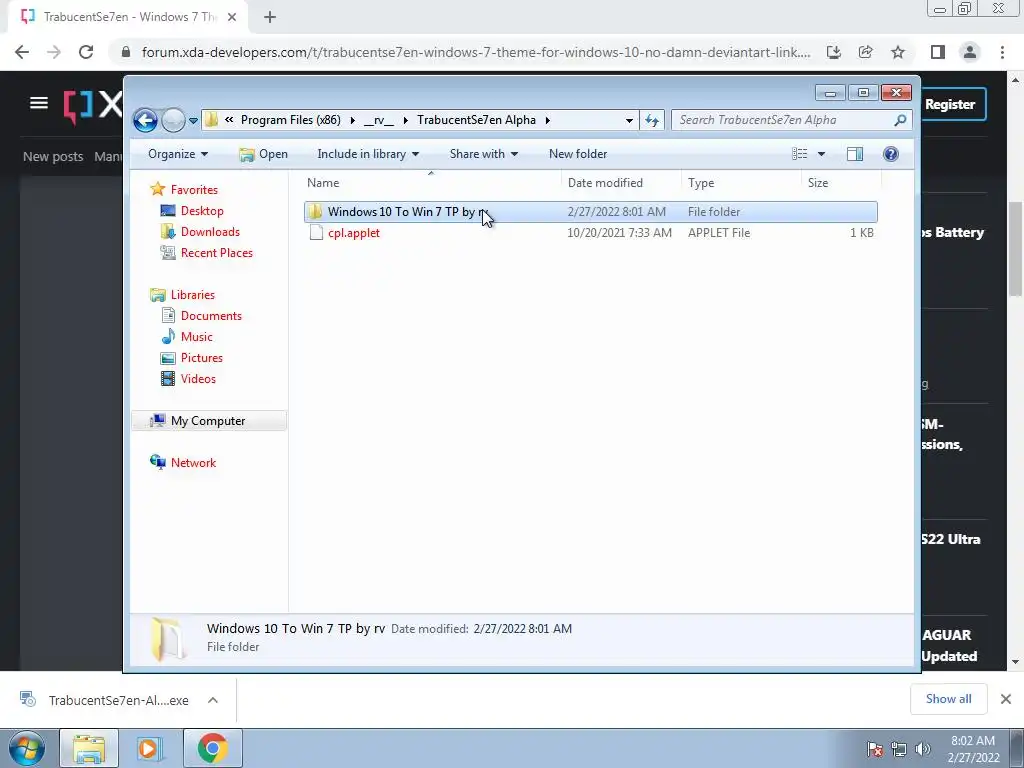
Task: Refresh the Explorer address bar location
Action: click(x=652, y=120)
